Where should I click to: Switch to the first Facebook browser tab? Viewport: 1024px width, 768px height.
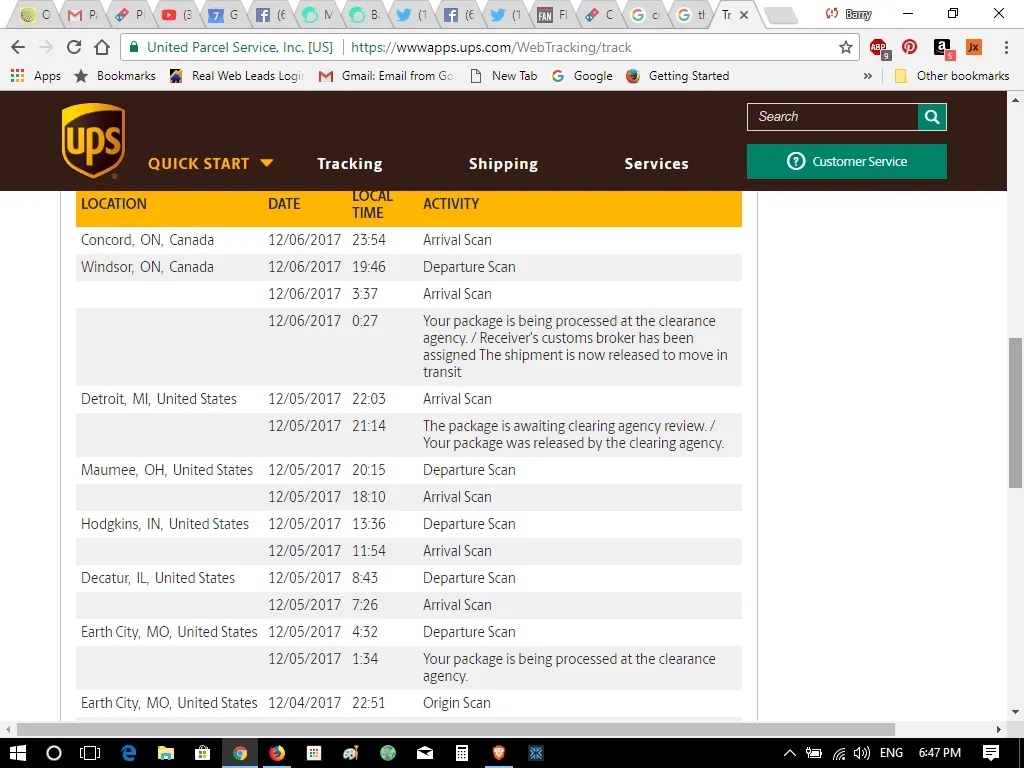[271, 15]
